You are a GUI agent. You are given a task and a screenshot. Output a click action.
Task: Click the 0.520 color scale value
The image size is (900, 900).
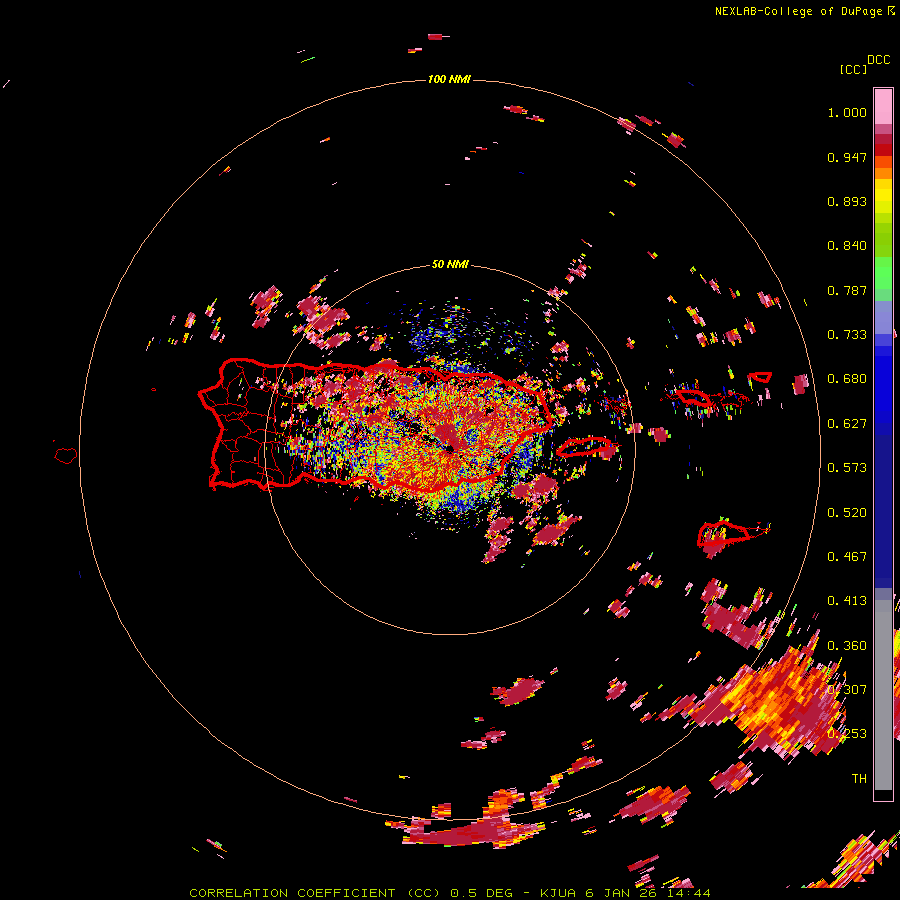[847, 513]
